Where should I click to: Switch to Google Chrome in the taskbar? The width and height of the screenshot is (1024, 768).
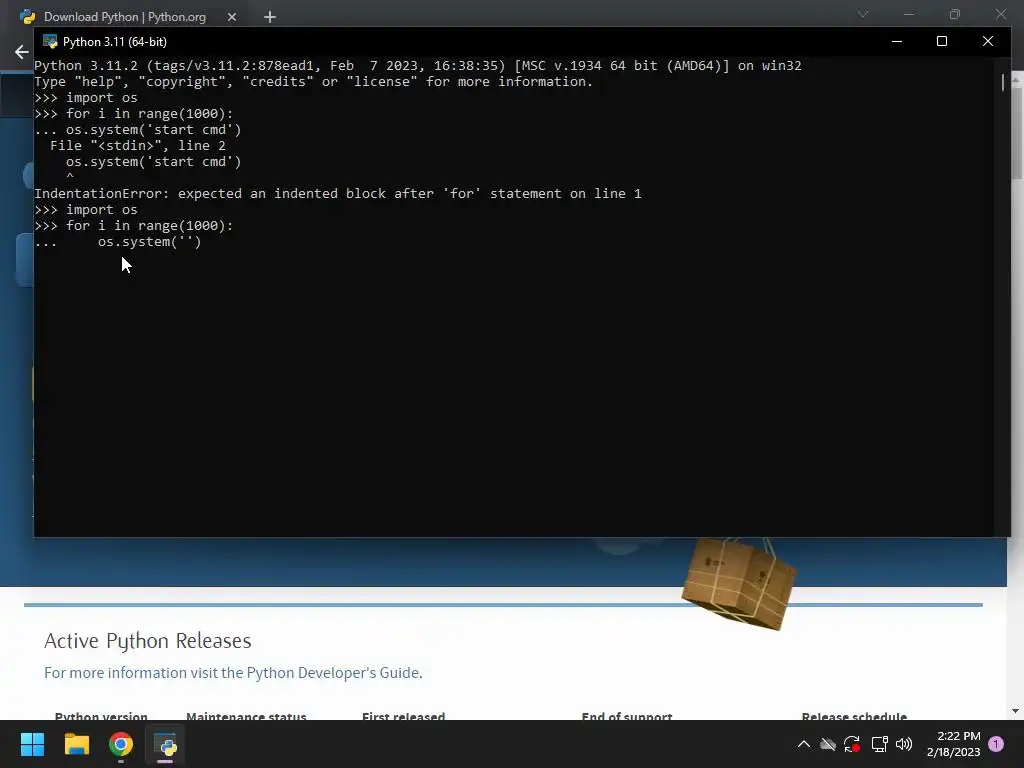point(121,744)
